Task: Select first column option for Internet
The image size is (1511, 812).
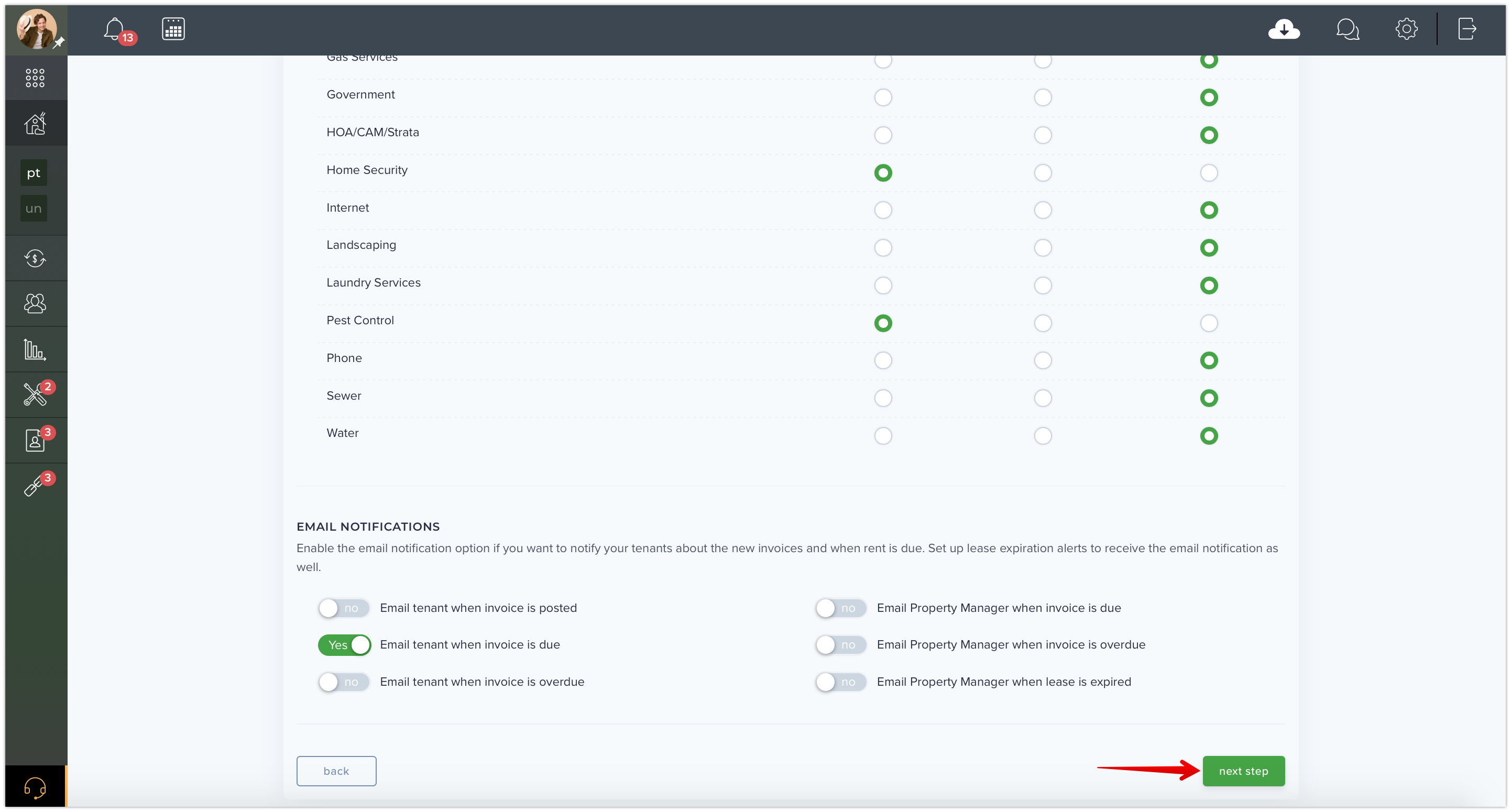Action: click(x=883, y=210)
